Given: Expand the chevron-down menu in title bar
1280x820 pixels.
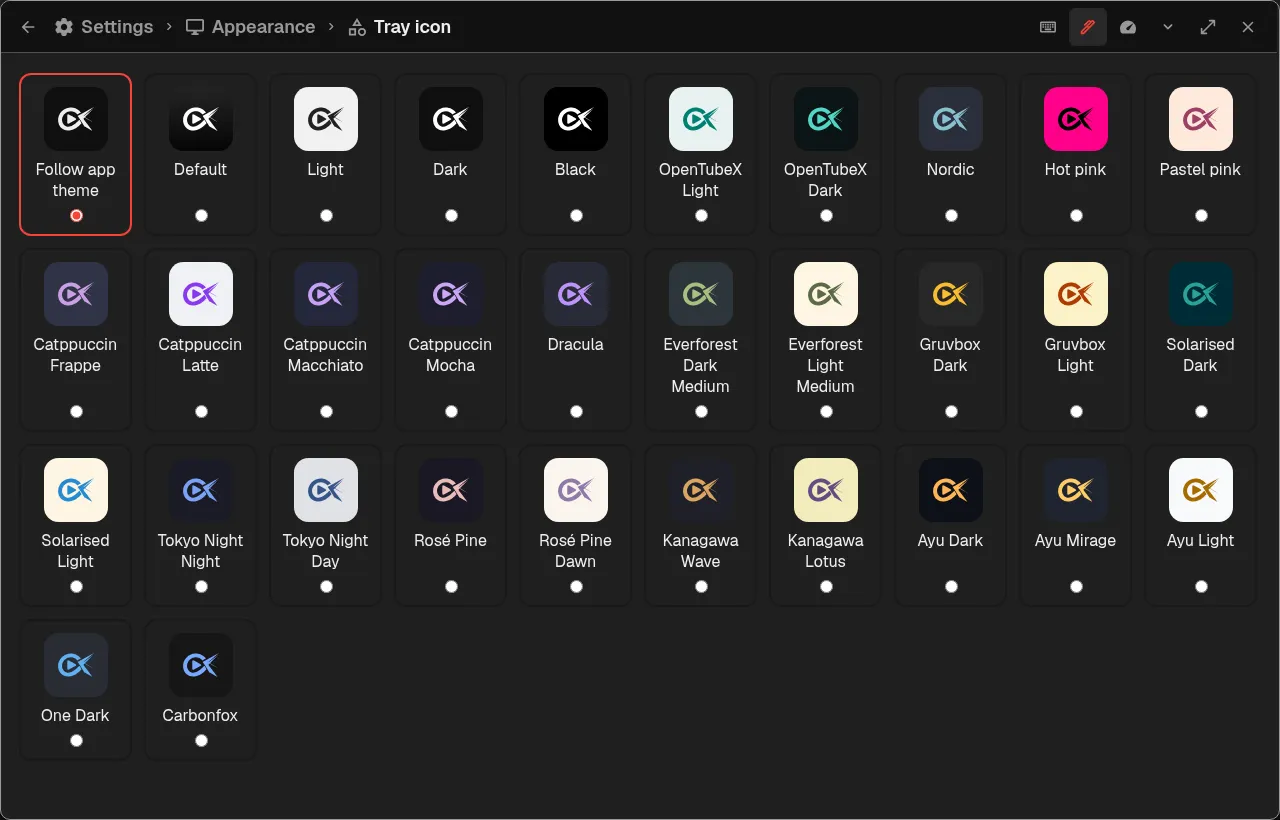Looking at the screenshot, I should point(1168,27).
